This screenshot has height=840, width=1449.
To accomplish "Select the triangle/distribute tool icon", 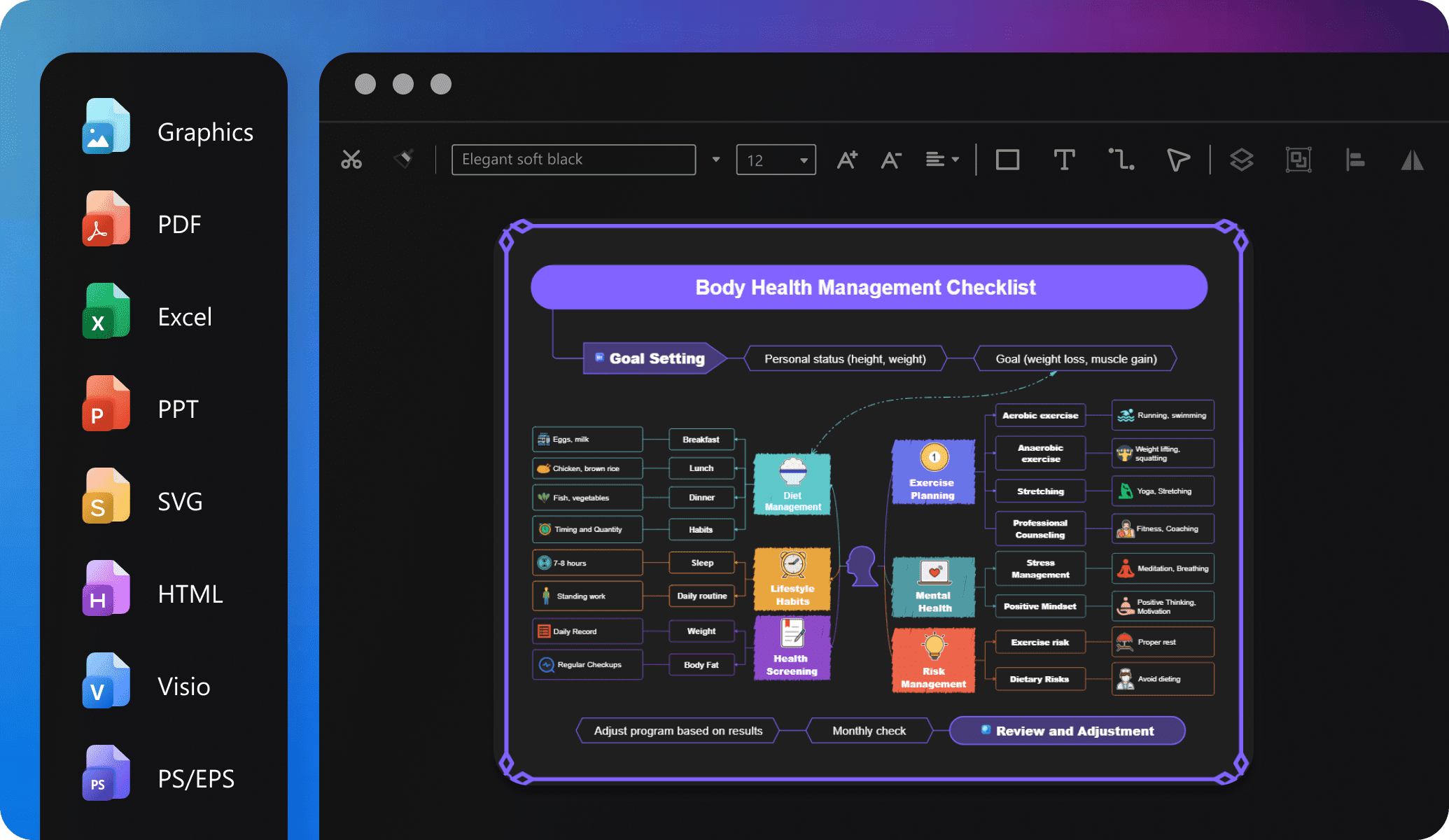I will 1413,160.
